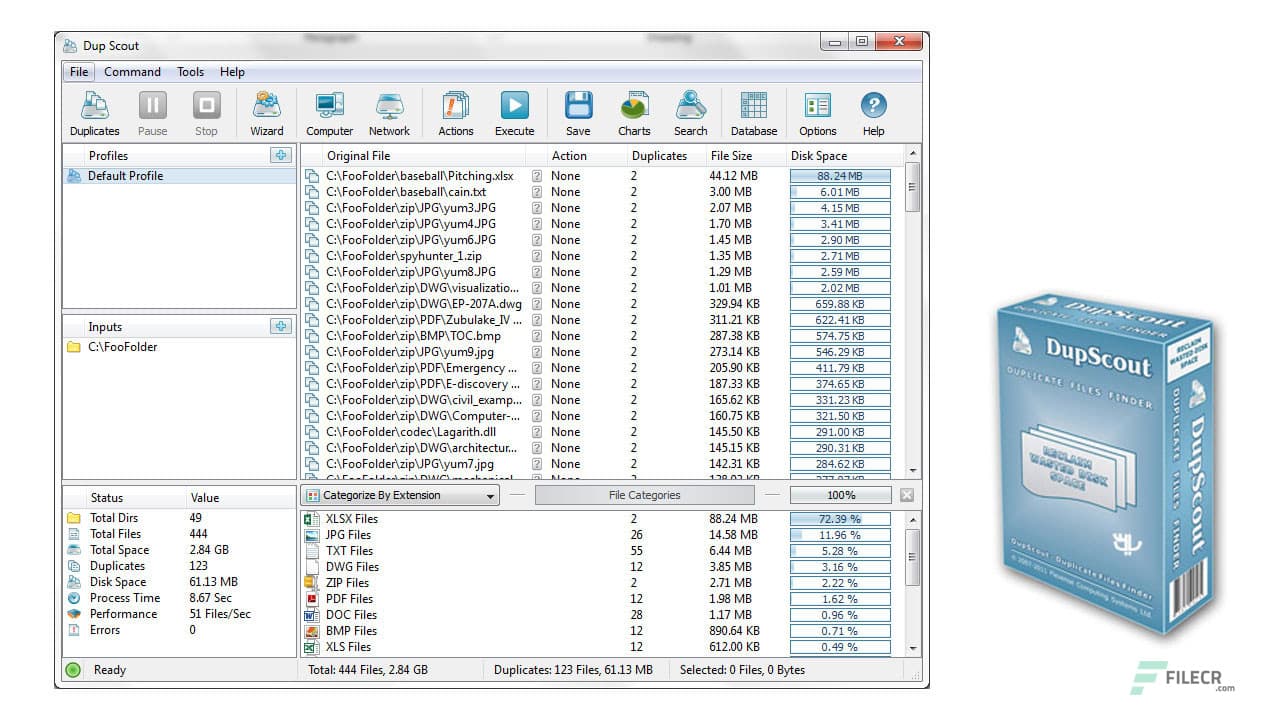Open the File menu

pos(79,72)
